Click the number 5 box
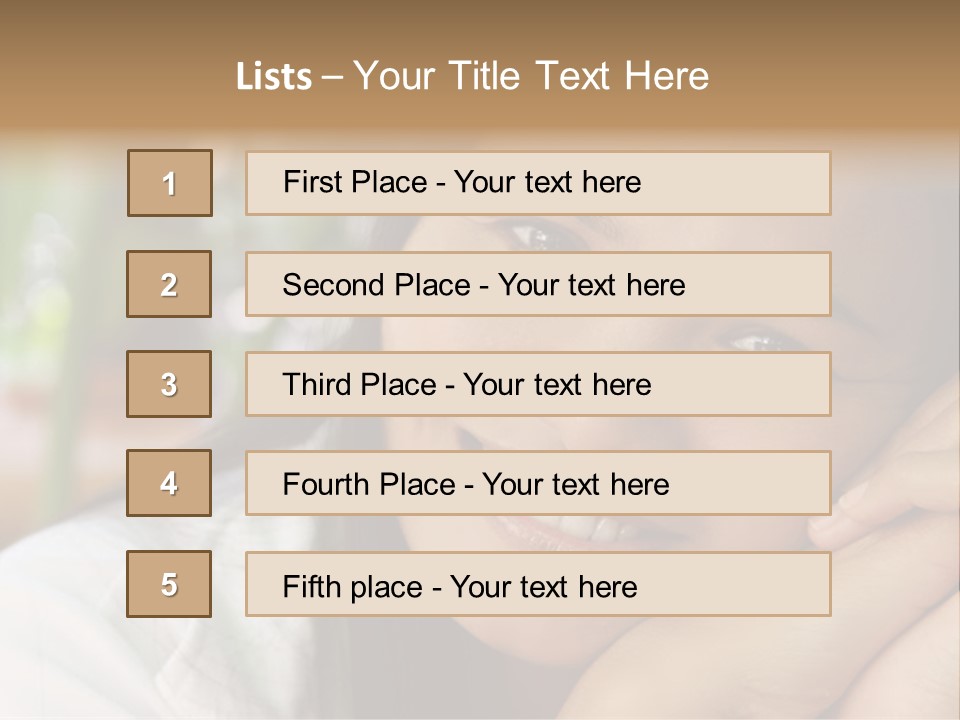 click(169, 584)
